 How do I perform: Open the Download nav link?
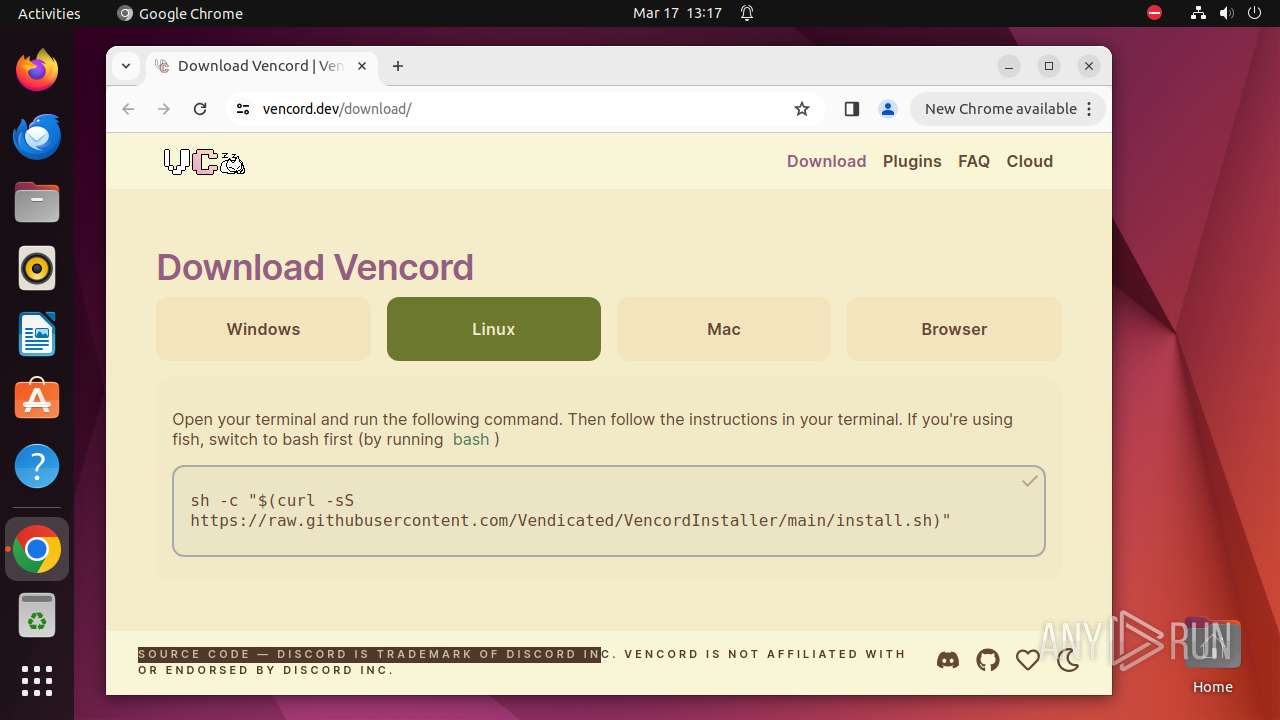click(826, 161)
